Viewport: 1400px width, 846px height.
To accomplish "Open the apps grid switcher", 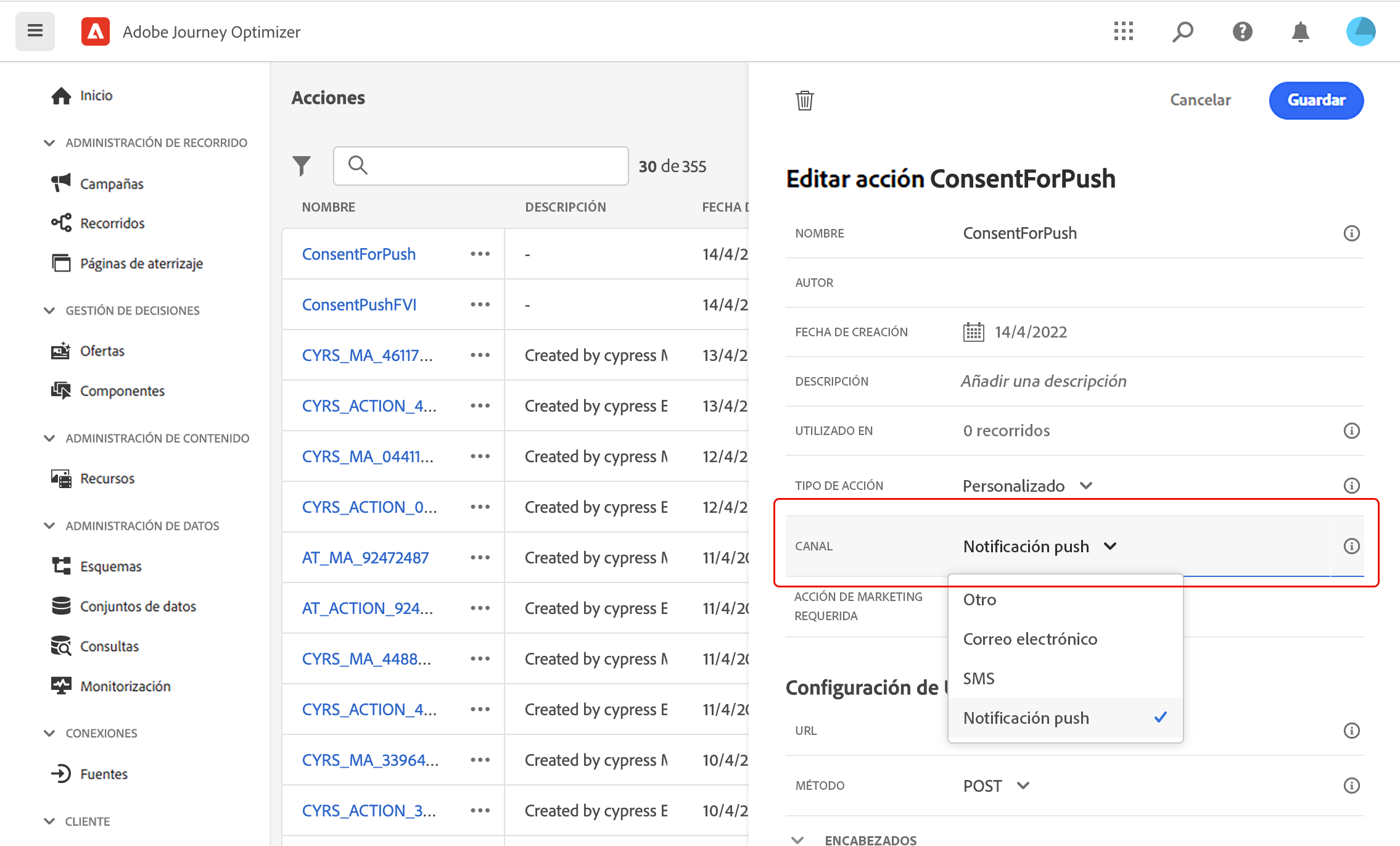I will tap(1123, 31).
